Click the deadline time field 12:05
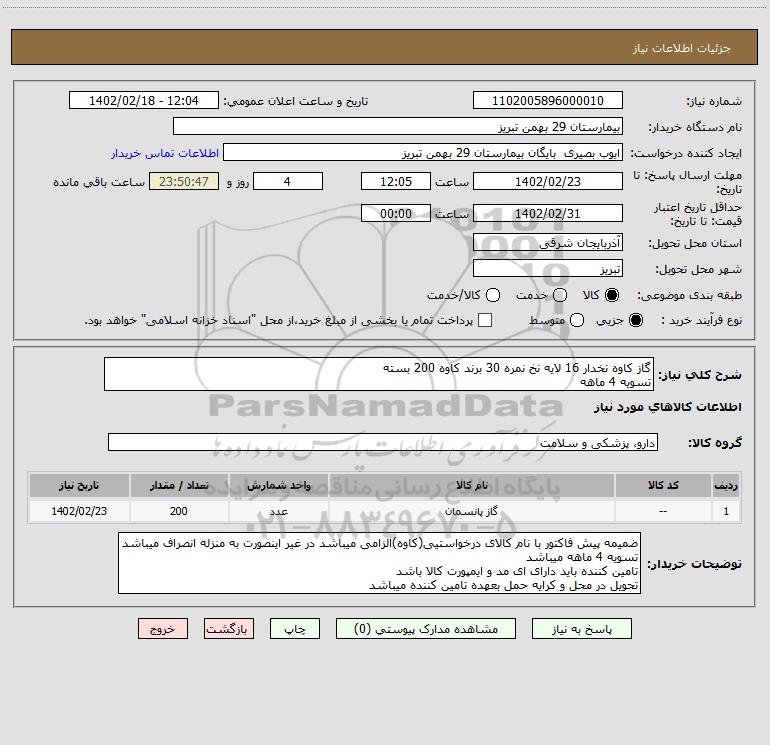The height and width of the screenshot is (745, 770). [396, 181]
